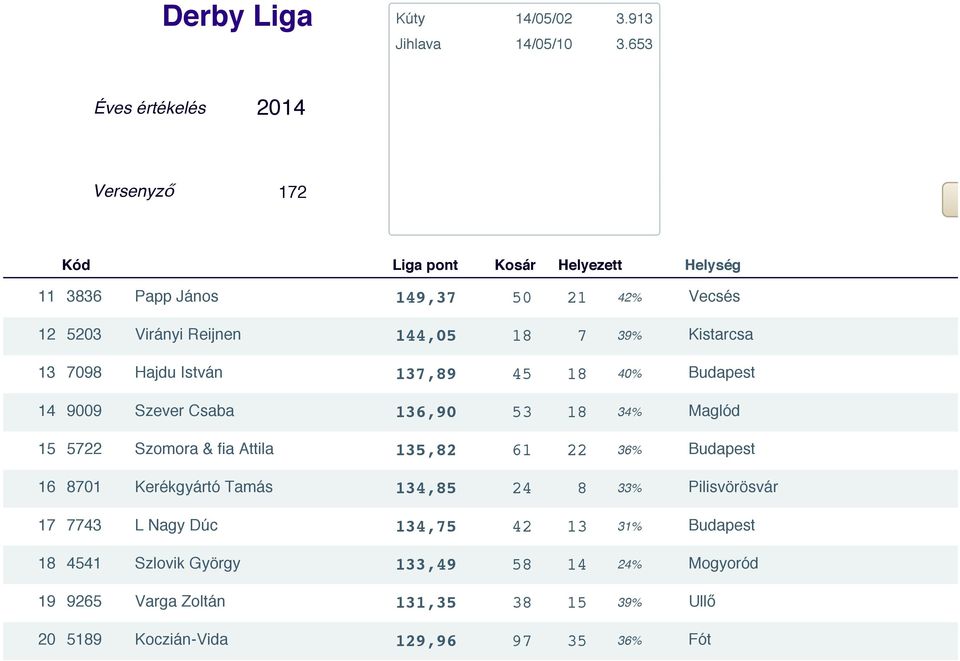Select the L Nagy Dúc row

(480, 526)
